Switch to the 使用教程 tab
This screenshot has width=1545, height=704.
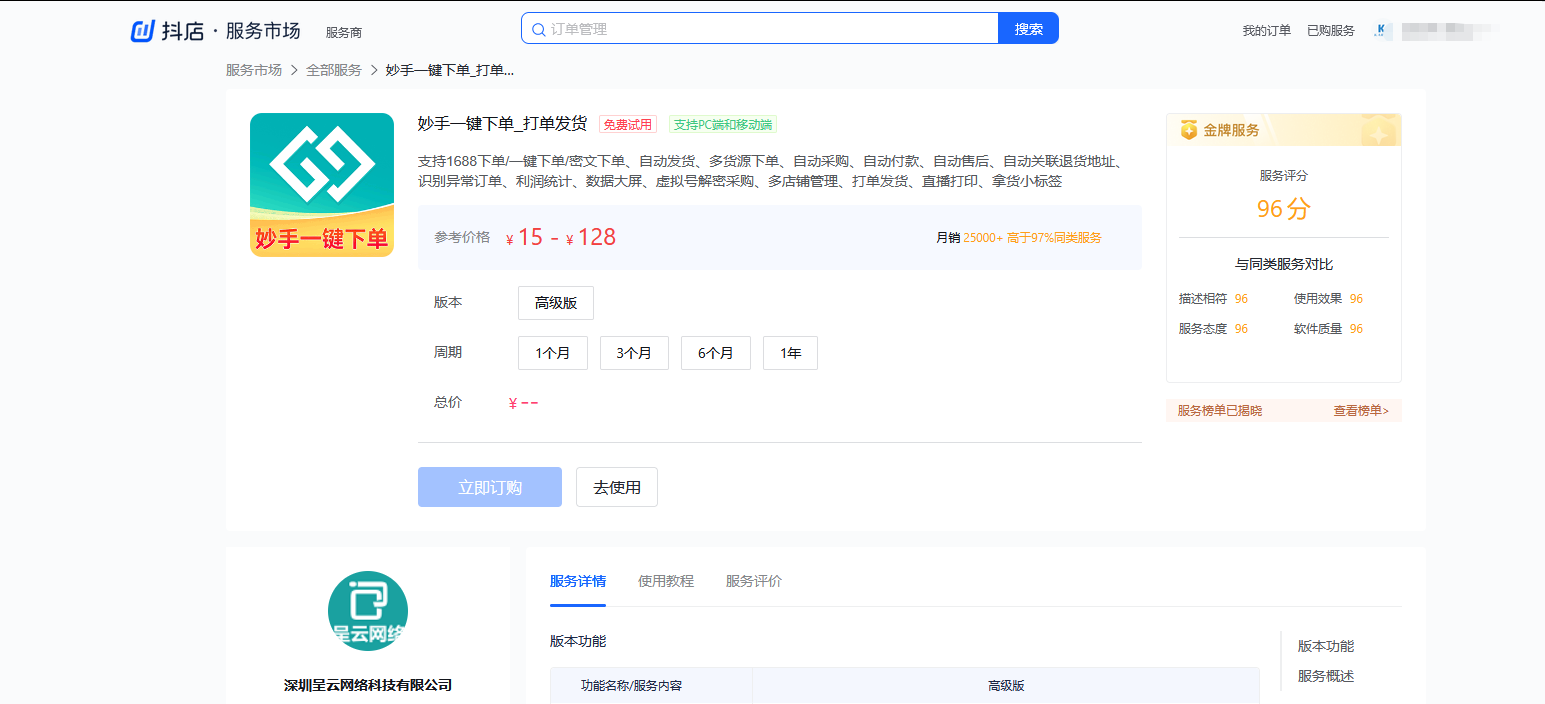tap(666, 581)
